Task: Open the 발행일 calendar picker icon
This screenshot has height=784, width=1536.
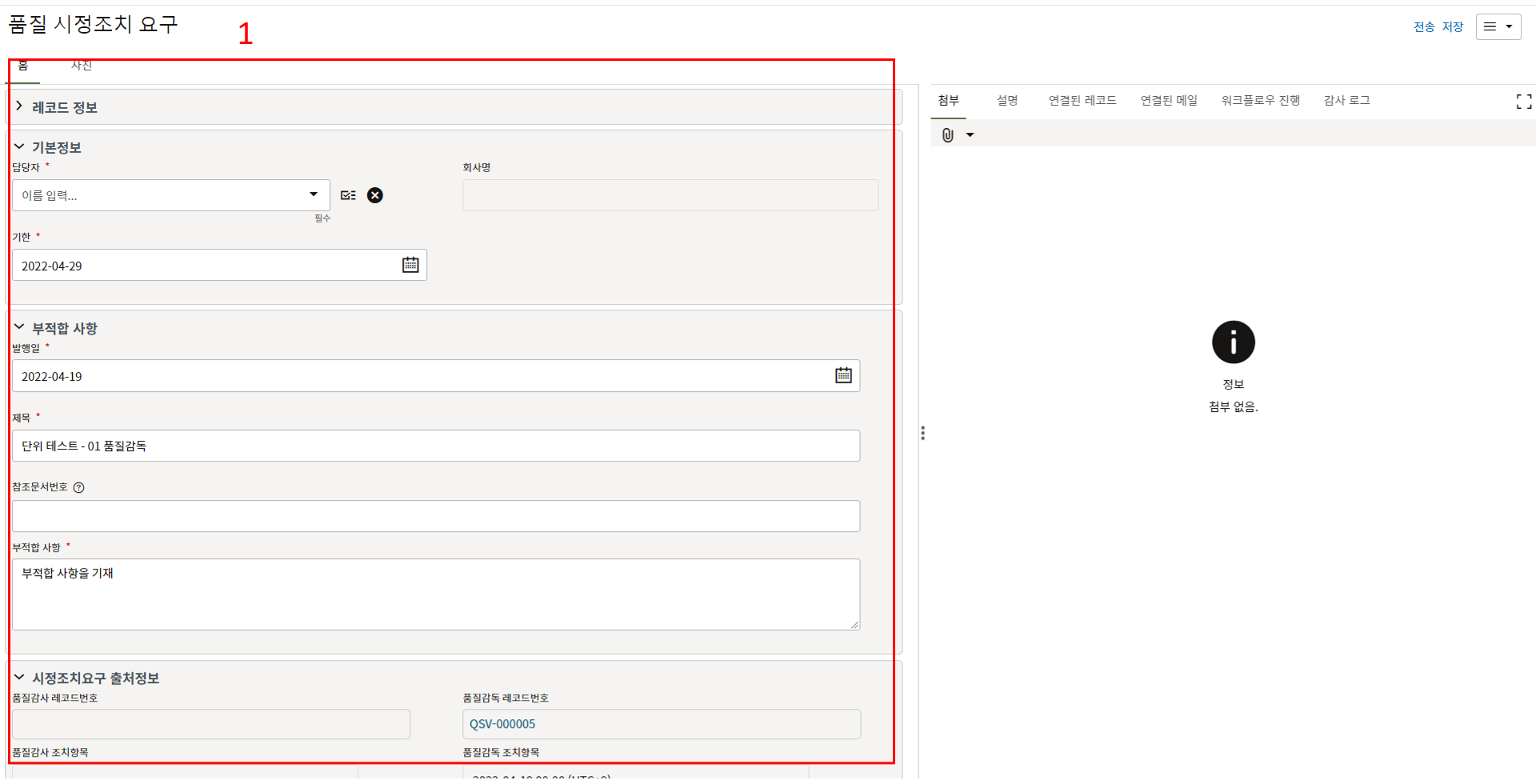Action: tap(843, 375)
